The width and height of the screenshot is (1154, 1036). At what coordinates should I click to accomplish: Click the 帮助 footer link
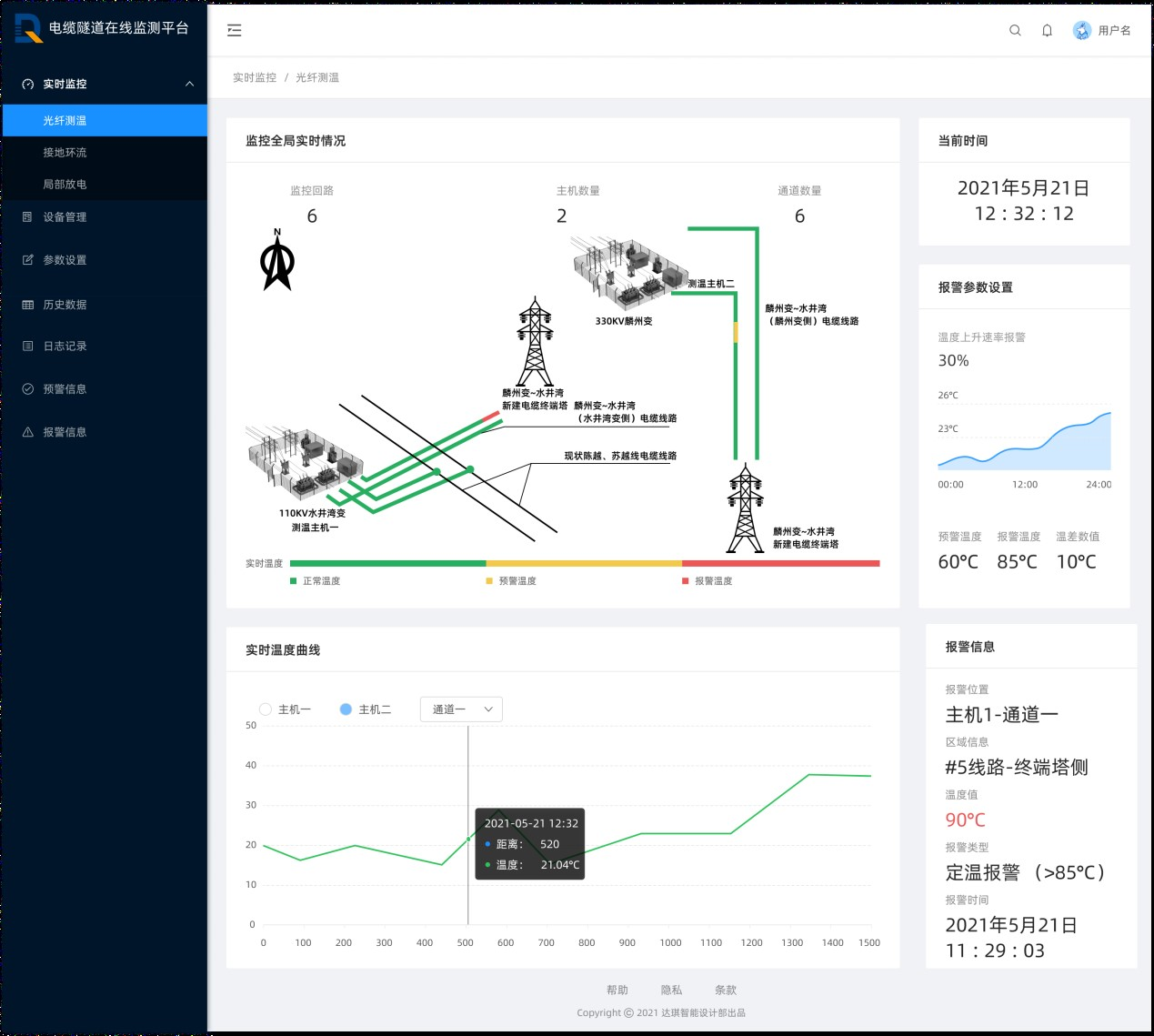click(x=617, y=990)
